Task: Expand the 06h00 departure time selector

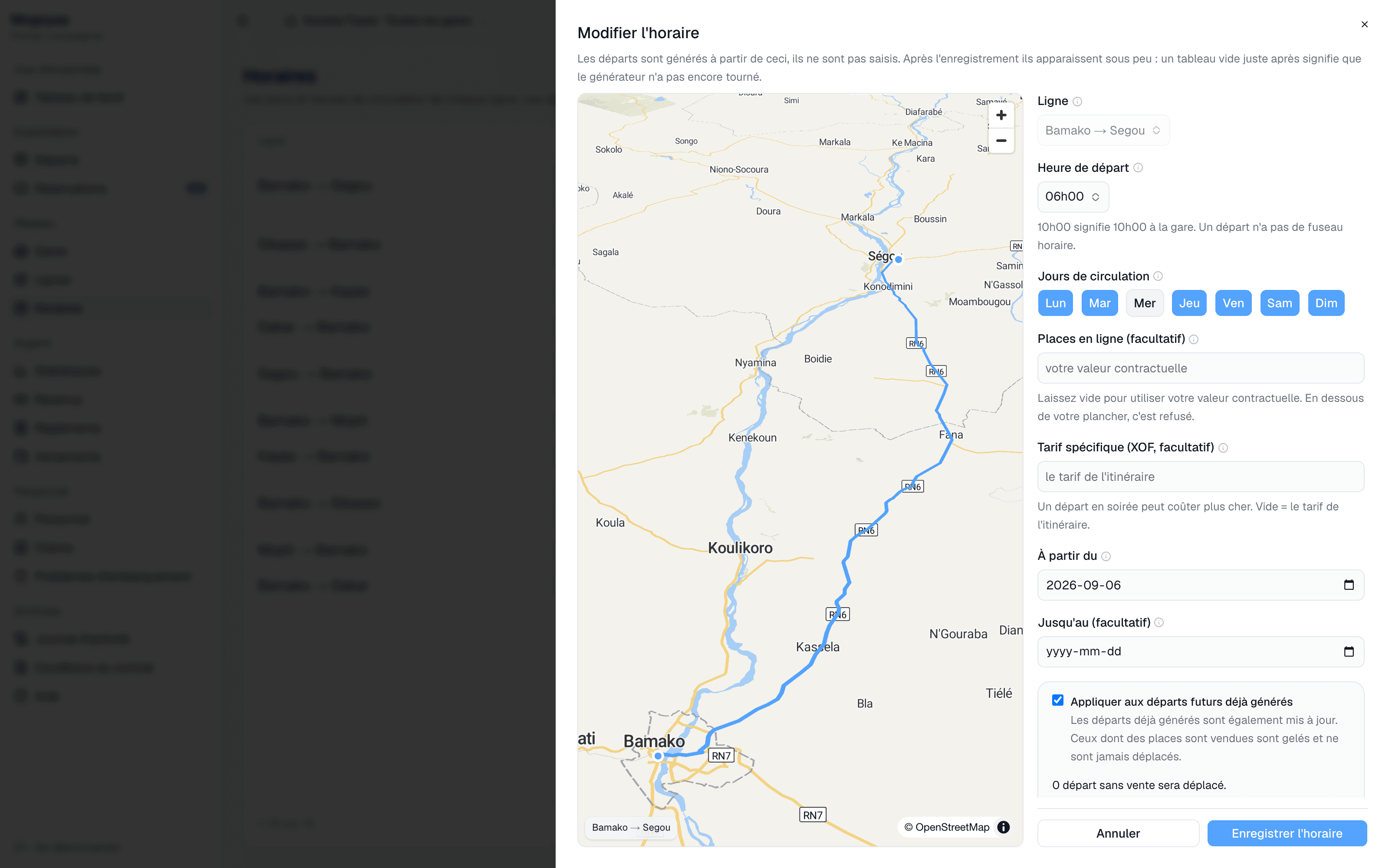Action: 1073,197
